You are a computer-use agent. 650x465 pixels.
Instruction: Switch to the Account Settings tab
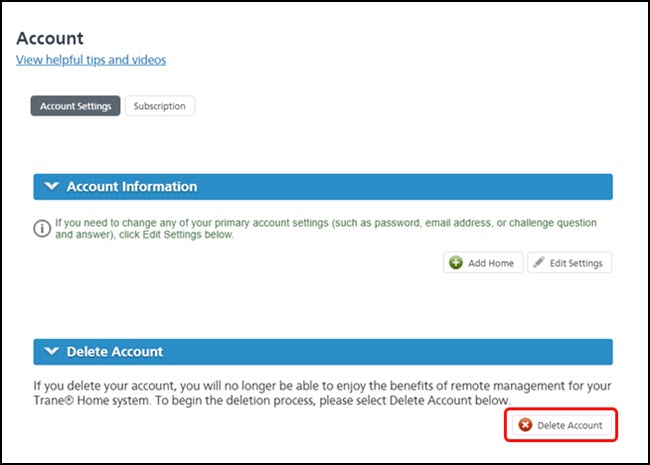tap(75, 106)
